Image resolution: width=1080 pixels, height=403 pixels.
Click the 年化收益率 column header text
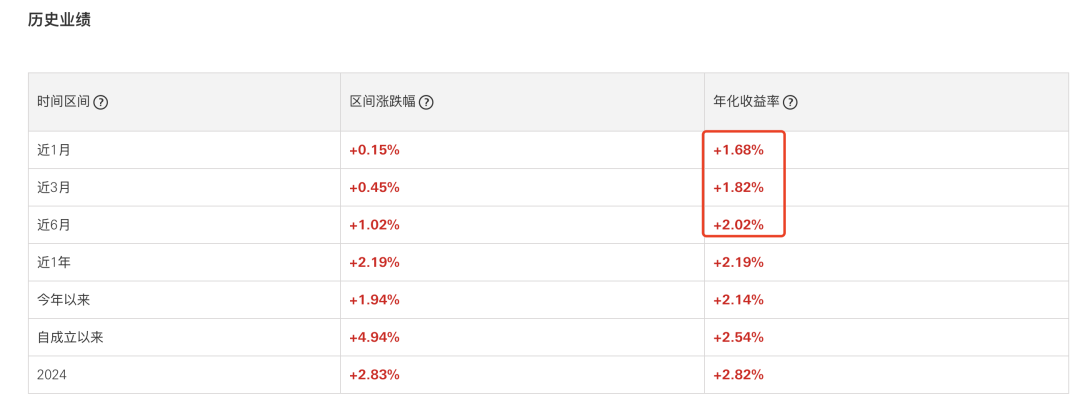(x=746, y=102)
